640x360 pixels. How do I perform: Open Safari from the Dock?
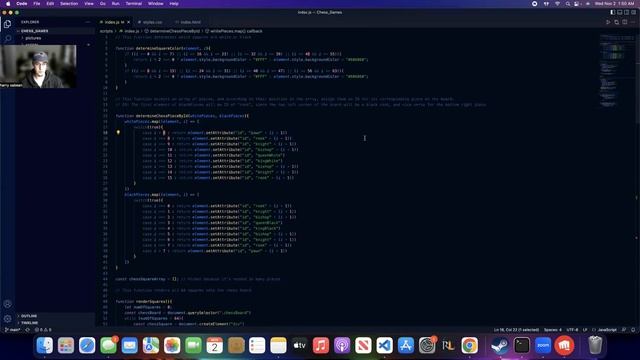click(x=87, y=346)
